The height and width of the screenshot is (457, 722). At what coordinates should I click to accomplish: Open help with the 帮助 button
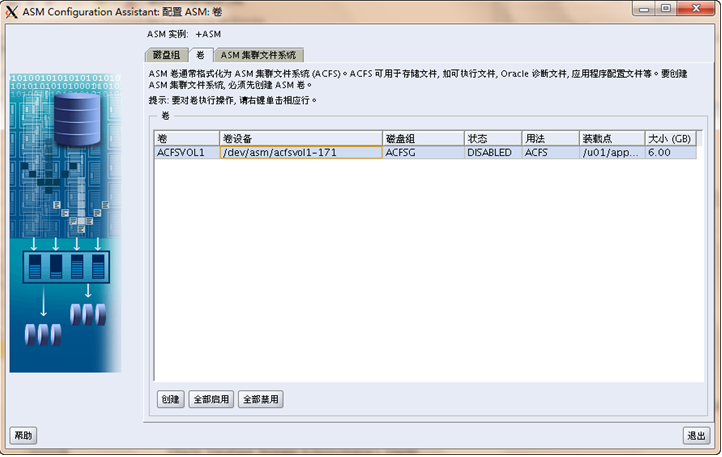23,436
